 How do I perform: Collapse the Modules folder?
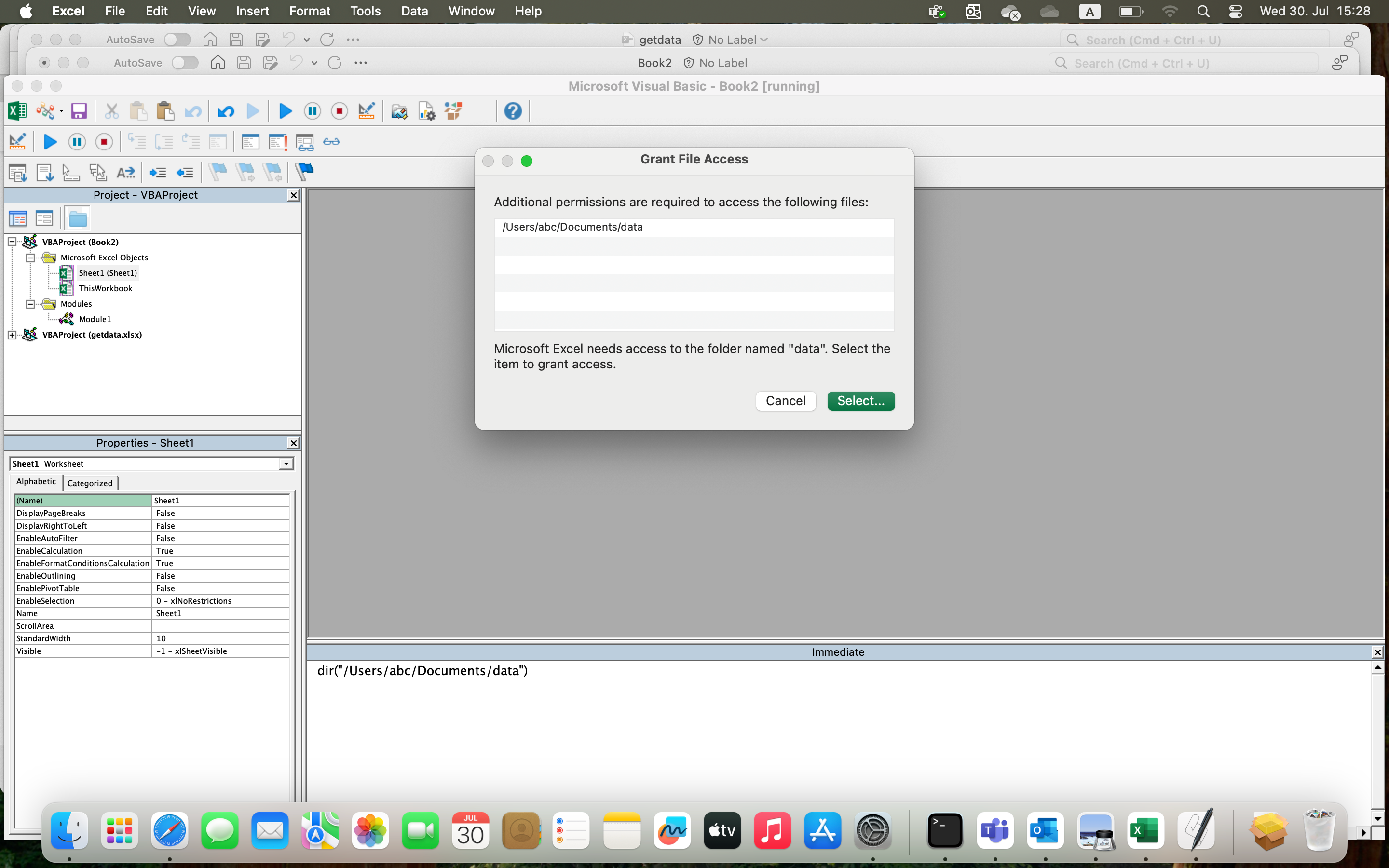pos(30,304)
